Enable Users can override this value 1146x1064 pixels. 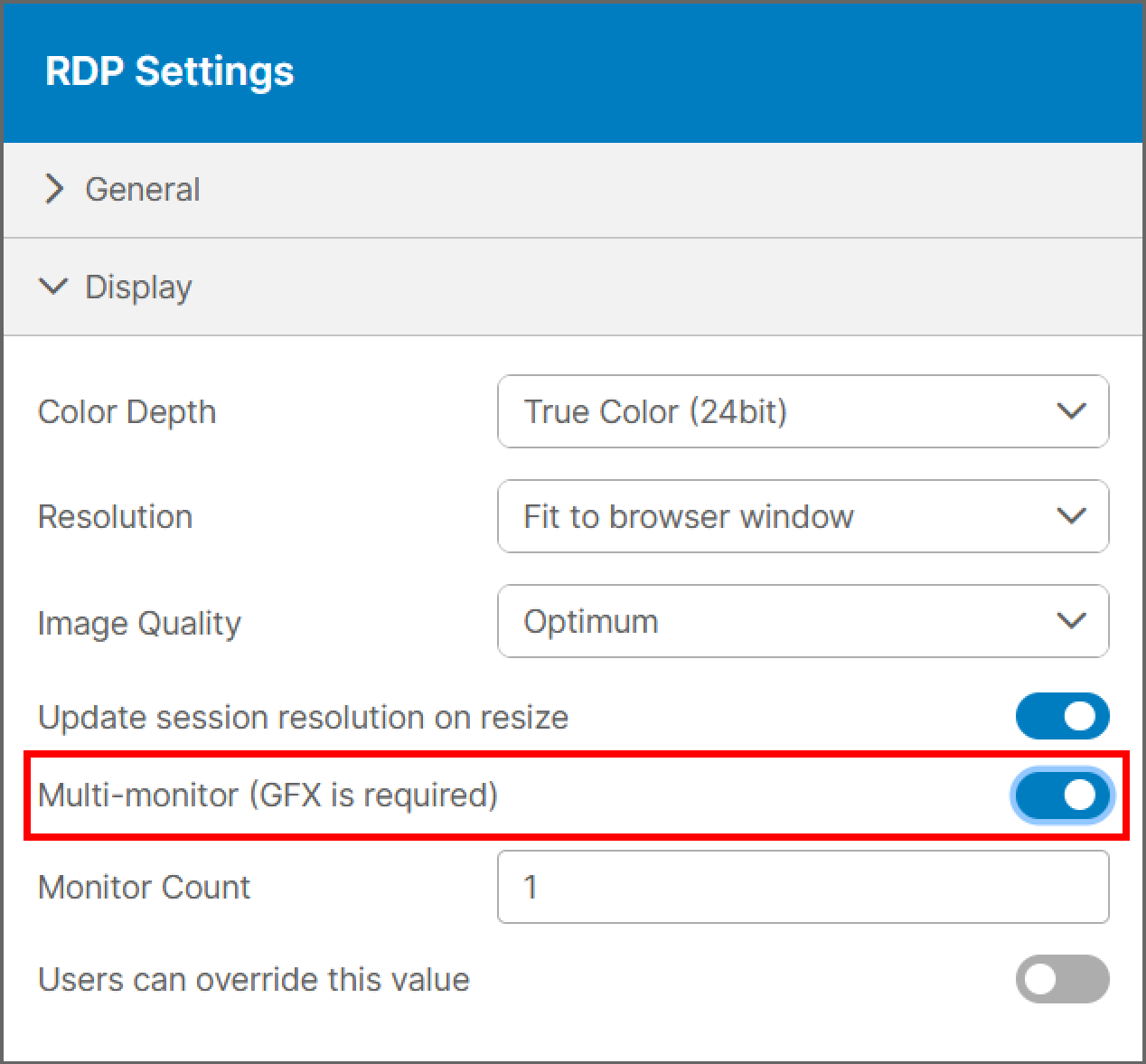(1062, 979)
